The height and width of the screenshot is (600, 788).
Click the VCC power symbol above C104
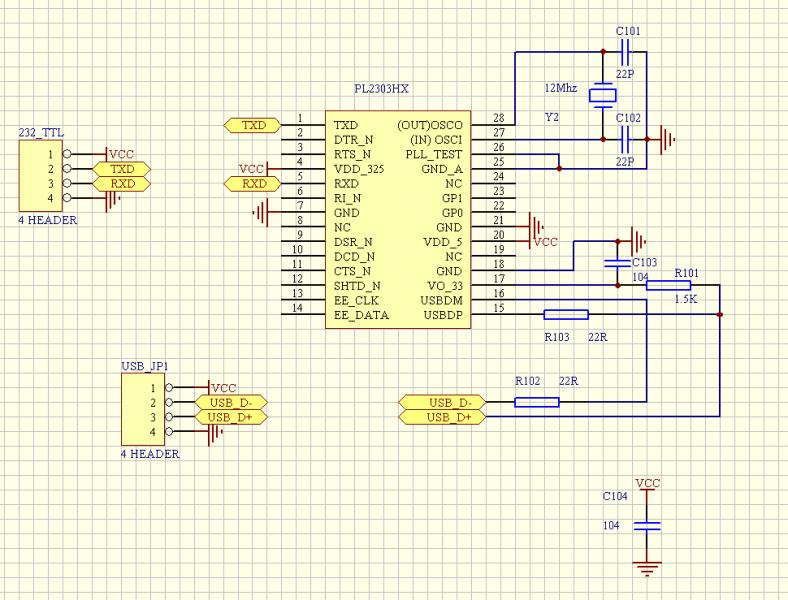tap(648, 485)
